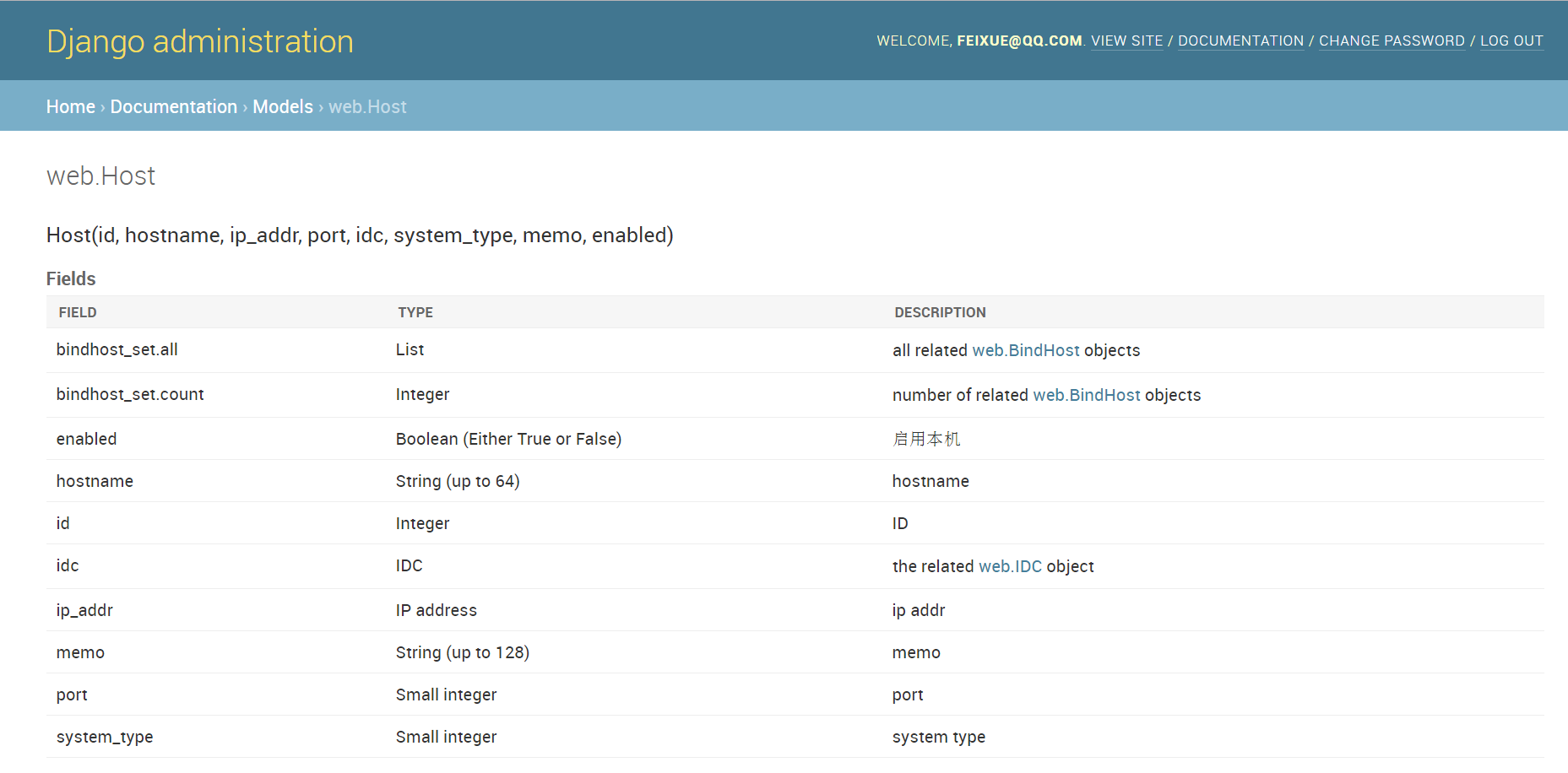This screenshot has width=1568, height=773.
Task: Open the DOCUMENTATION header link
Action: click(1240, 41)
